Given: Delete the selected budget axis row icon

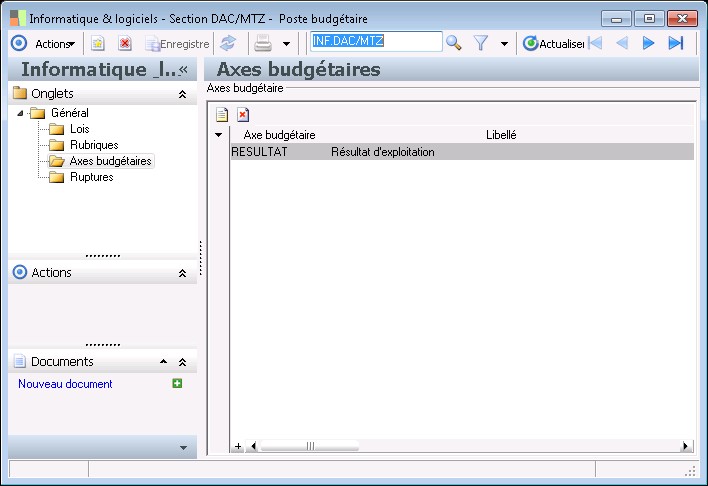Looking at the screenshot, I should 243,115.
